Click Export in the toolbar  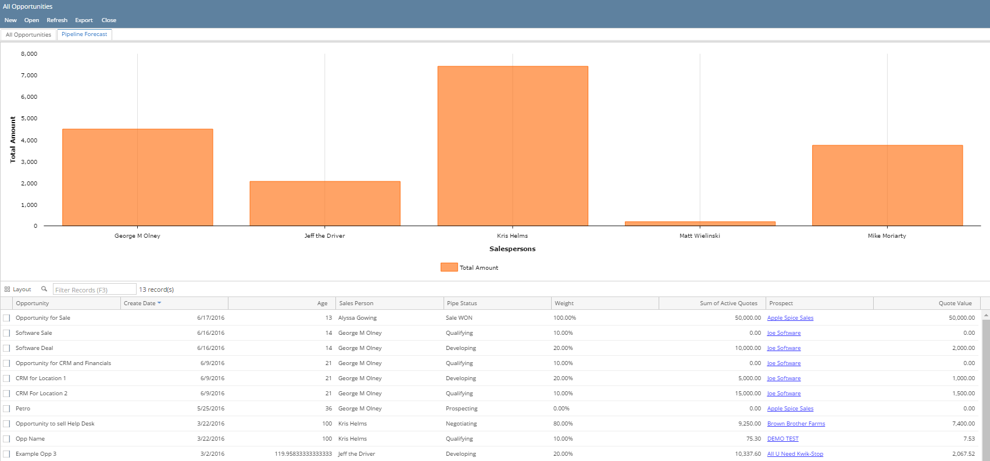[84, 20]
